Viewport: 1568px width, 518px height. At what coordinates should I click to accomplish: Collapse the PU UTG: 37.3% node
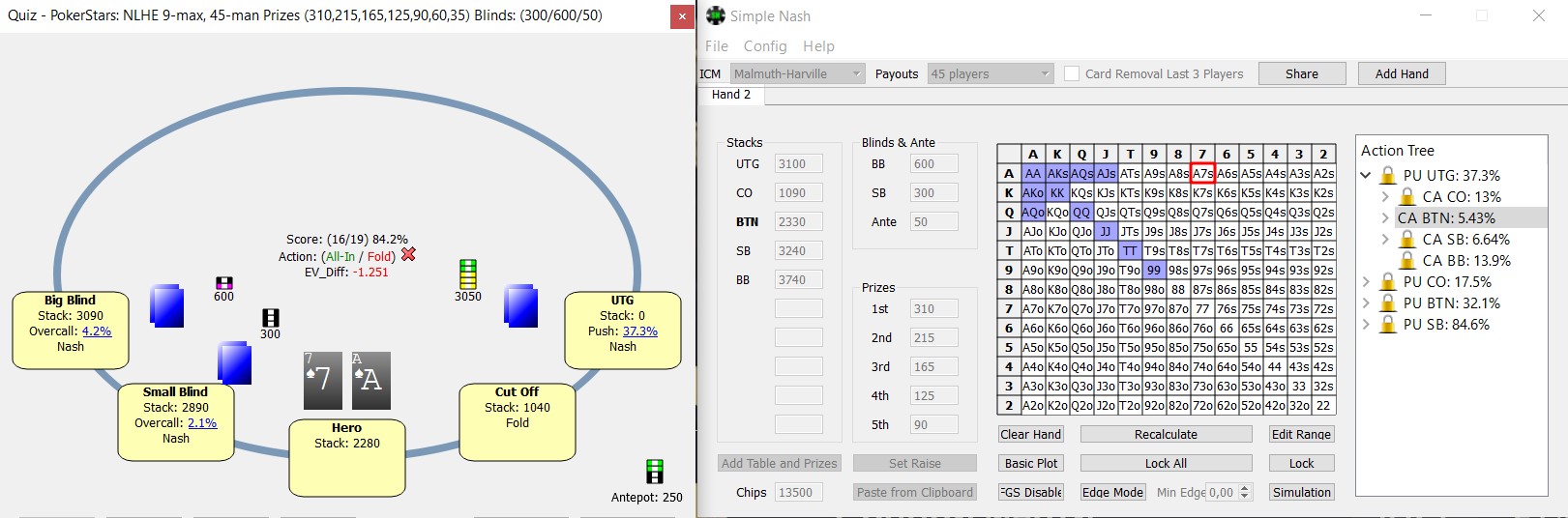pos(1366,175)
